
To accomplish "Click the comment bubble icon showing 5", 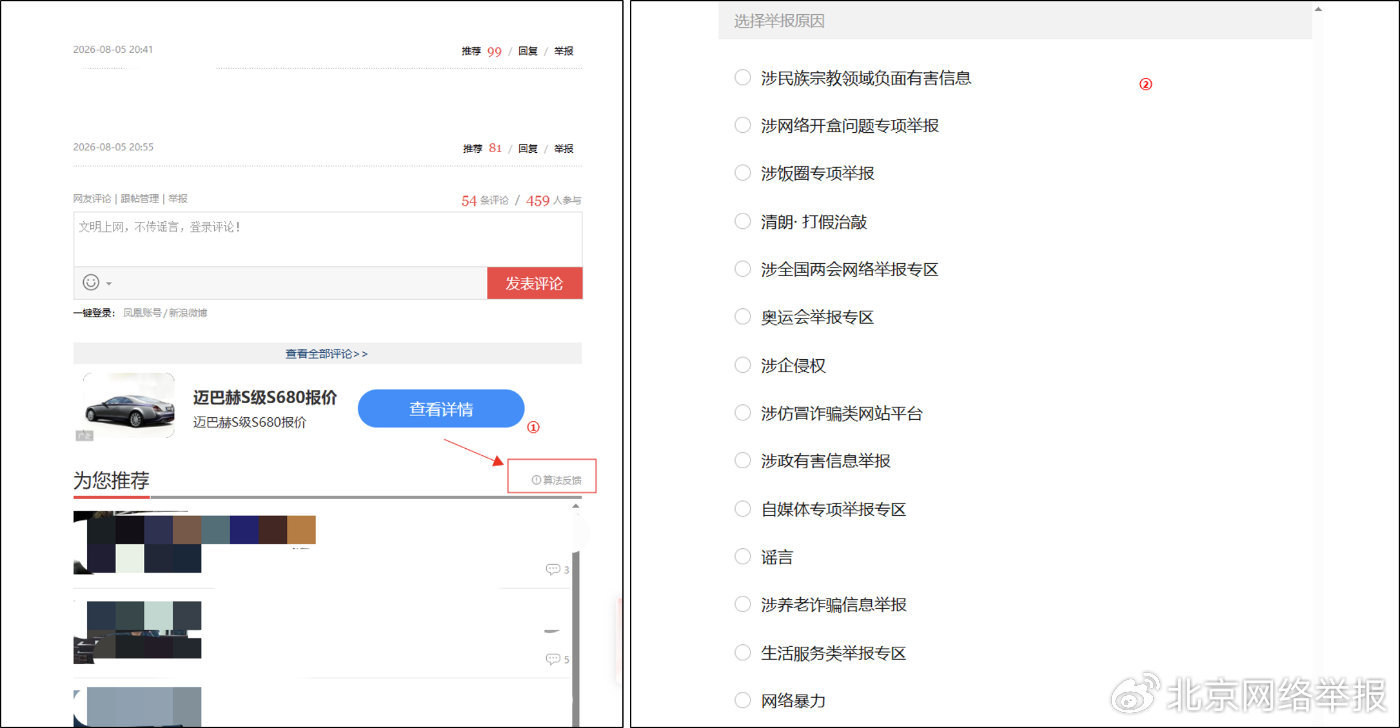I will (x=552, y=659).
